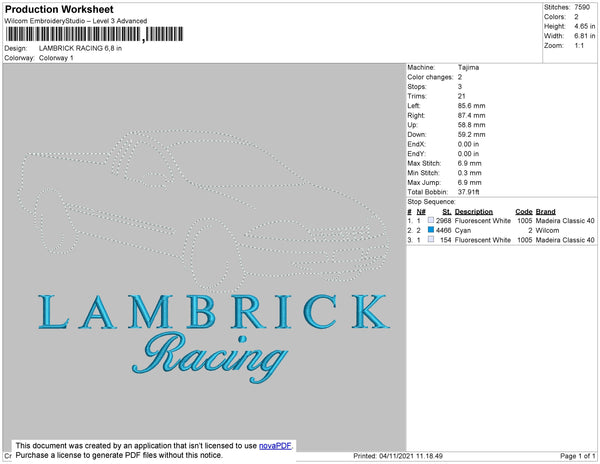Click the Cyan color swatch in row 2

point(431,230)
